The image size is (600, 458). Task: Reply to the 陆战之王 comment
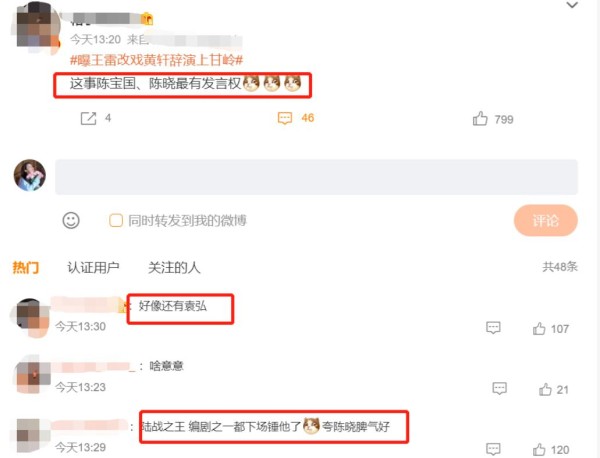493,449
